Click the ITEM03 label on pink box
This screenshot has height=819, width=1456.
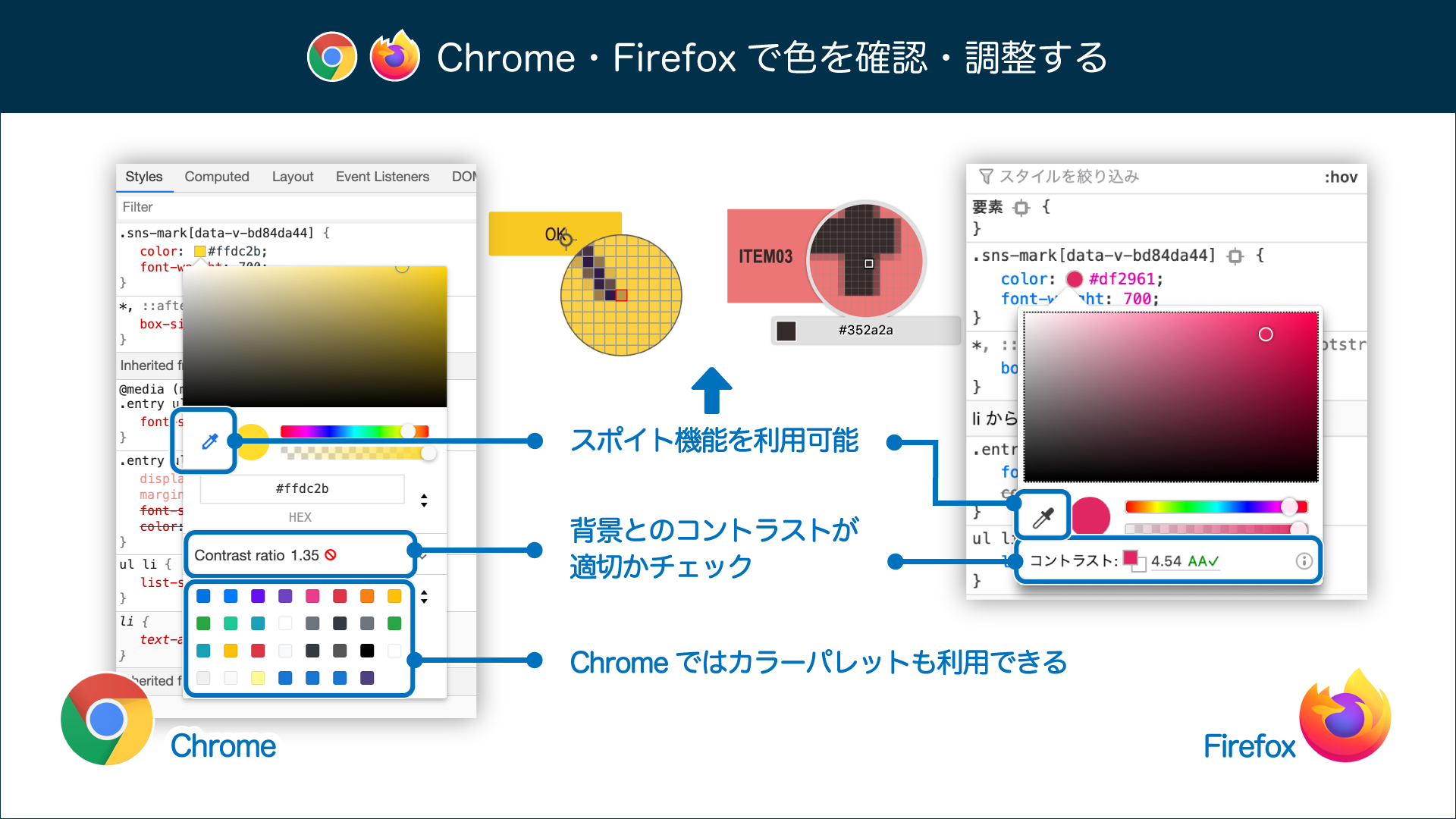(x=765, y=256)
